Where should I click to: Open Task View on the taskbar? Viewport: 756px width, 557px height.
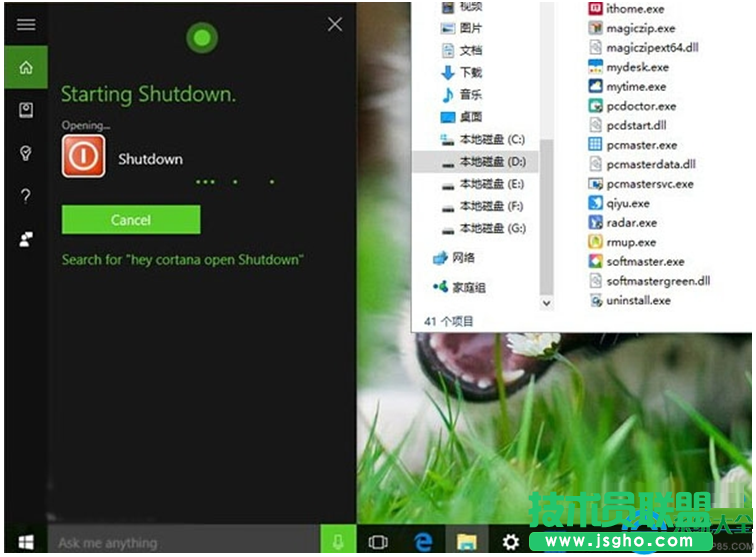(x=378, y=542)
